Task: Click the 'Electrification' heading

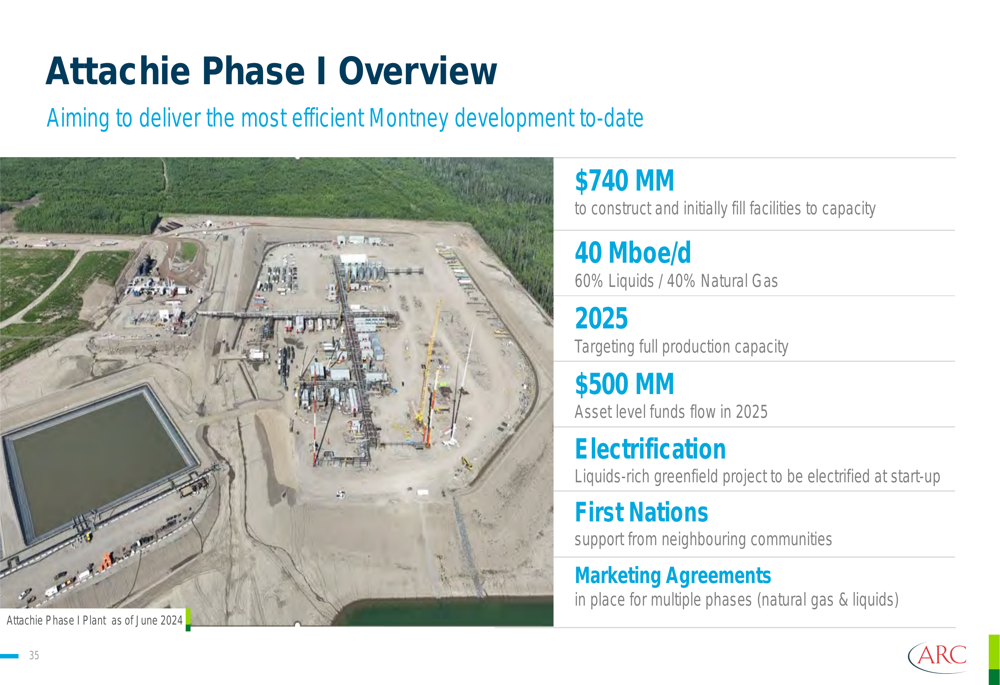Action: click(650, 449)
